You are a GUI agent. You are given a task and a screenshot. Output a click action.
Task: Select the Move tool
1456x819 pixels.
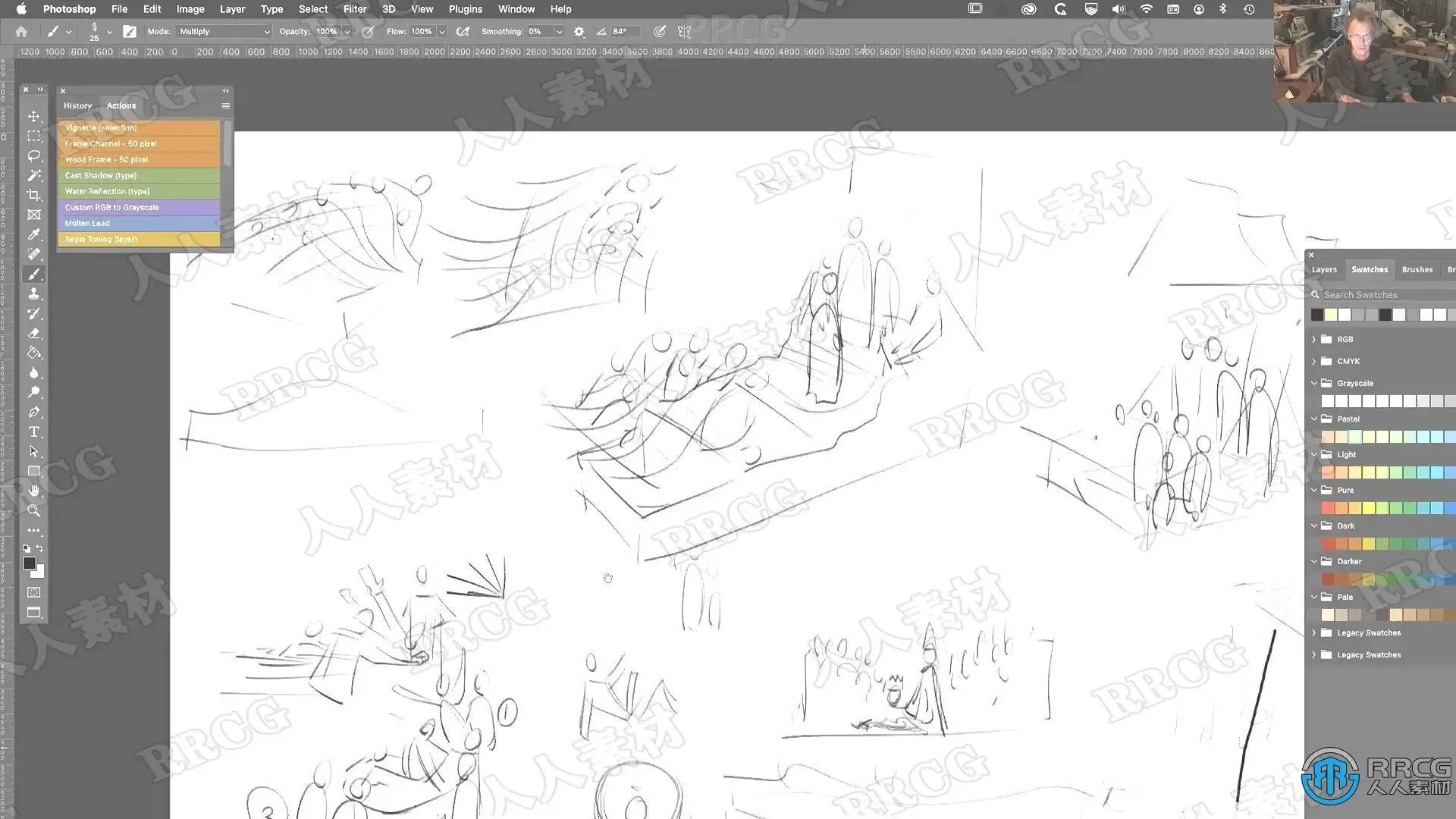33,116
